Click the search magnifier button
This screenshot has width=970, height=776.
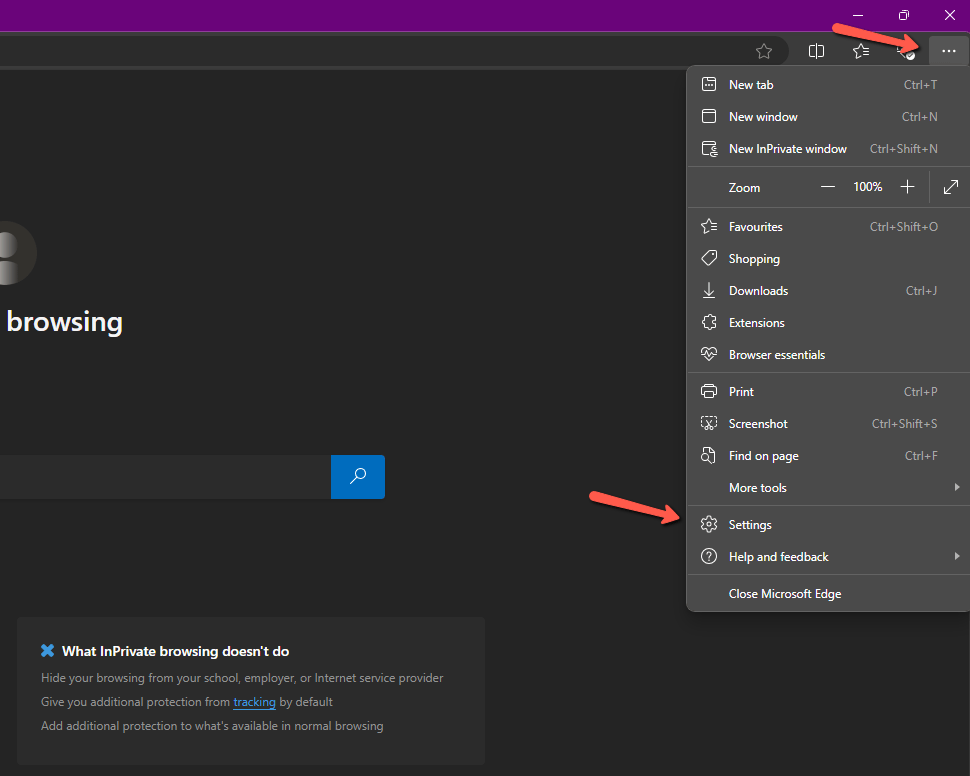pos(357,477)
